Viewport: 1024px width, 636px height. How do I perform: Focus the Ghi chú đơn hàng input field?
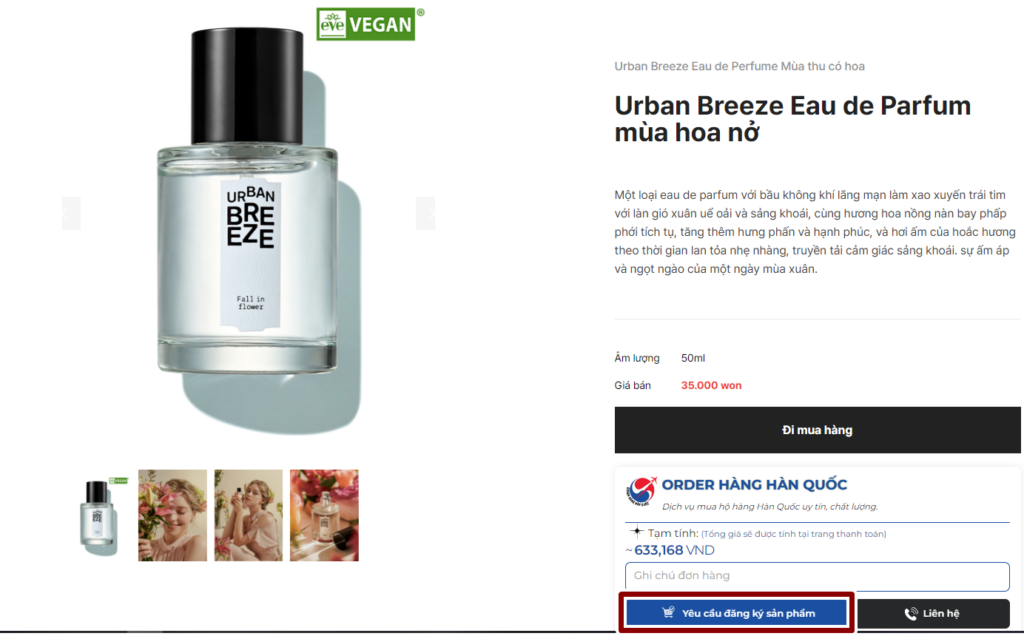coord(817,576)
